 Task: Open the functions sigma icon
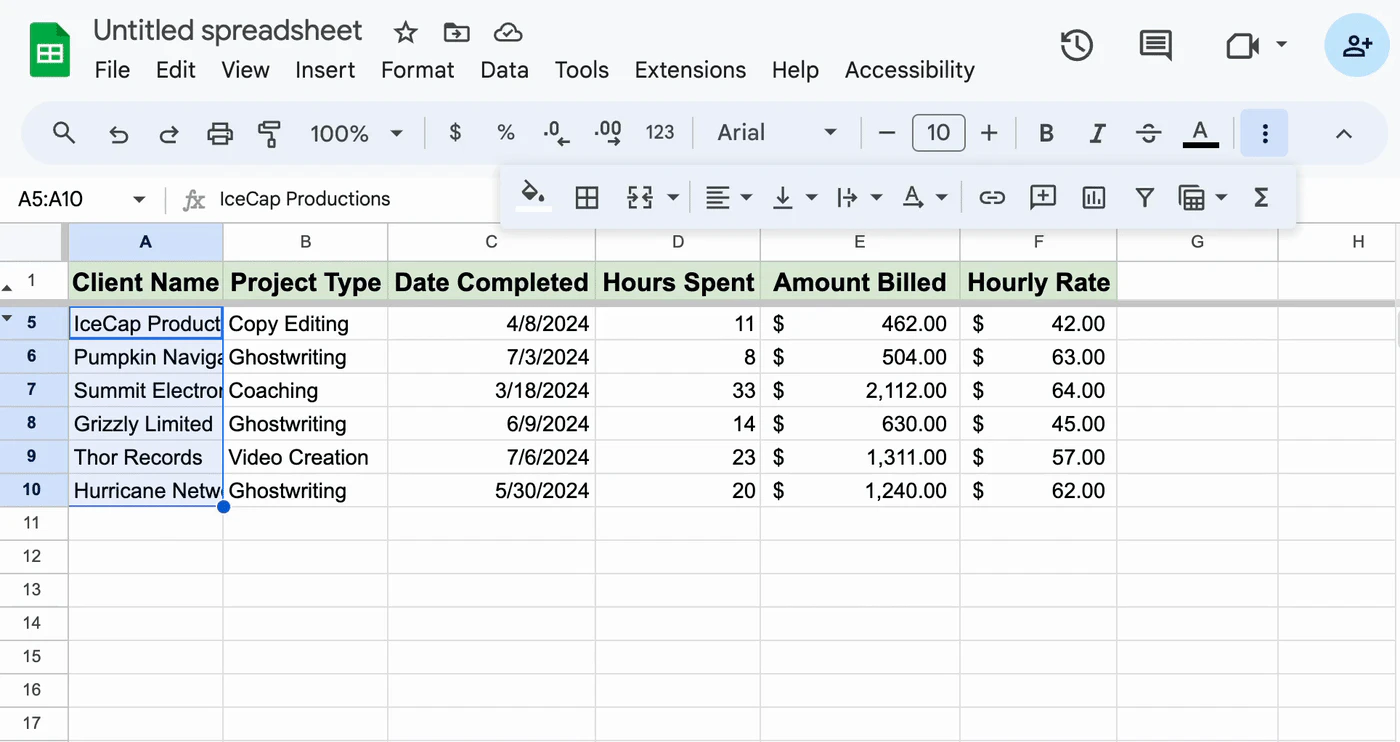point(1261,198)
